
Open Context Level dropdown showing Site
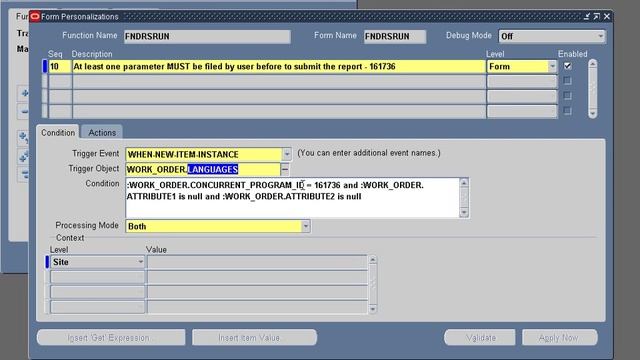[x=140, y=262]
